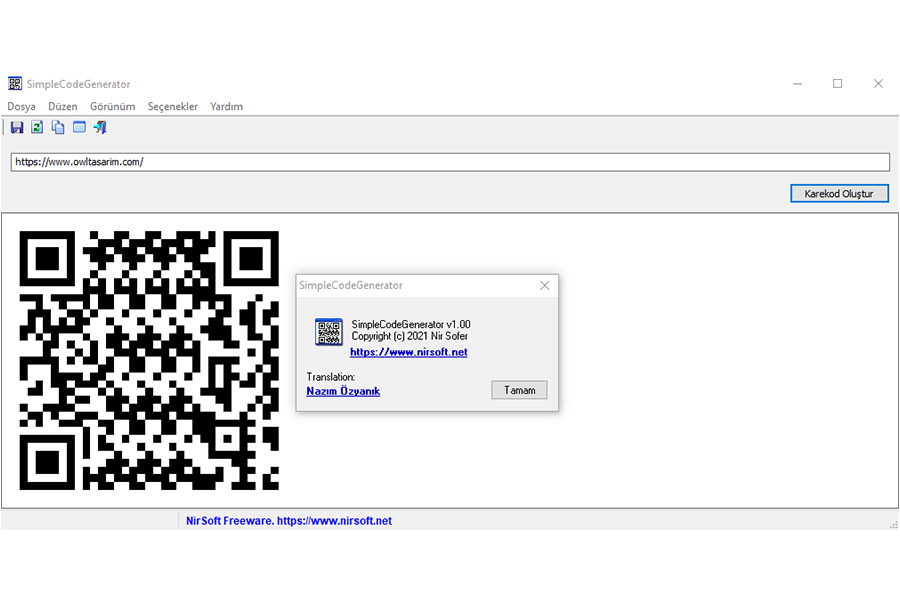Viewport: 900px width, 600px height.
Task: Click the Save QR code toolbar icon
Action: 17,127
